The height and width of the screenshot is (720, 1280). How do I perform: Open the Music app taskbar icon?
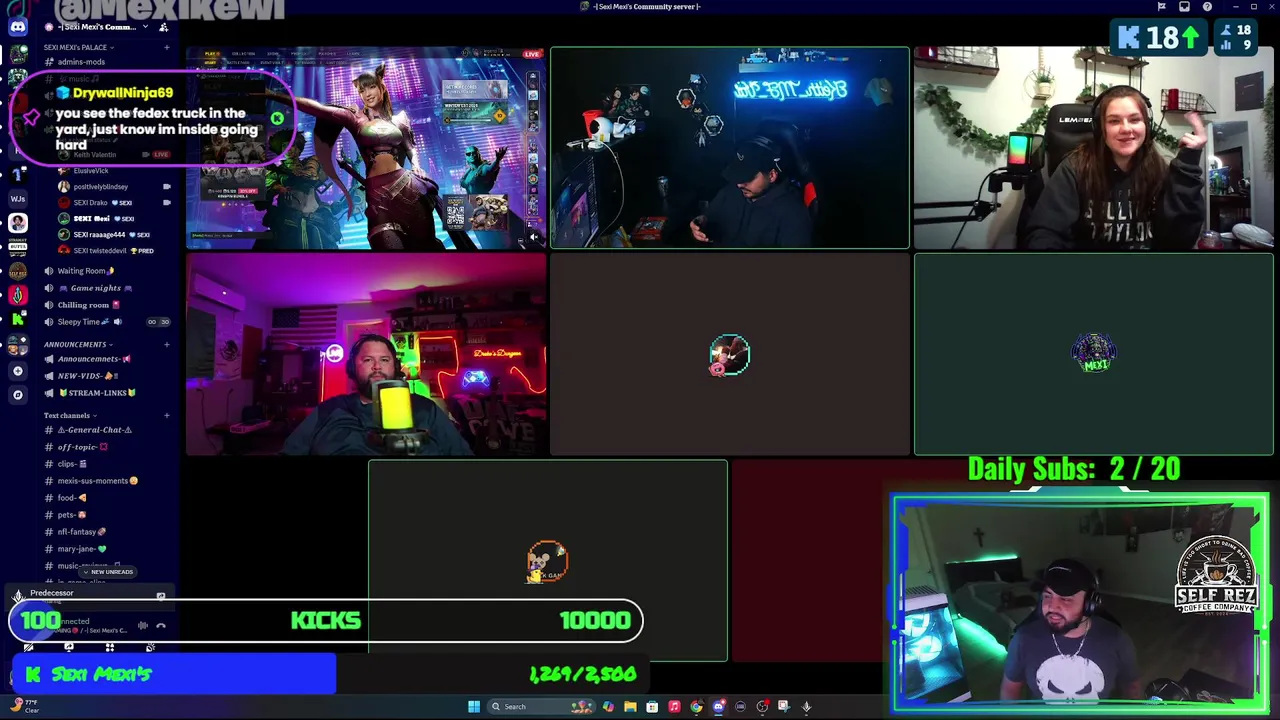[674, 707]
